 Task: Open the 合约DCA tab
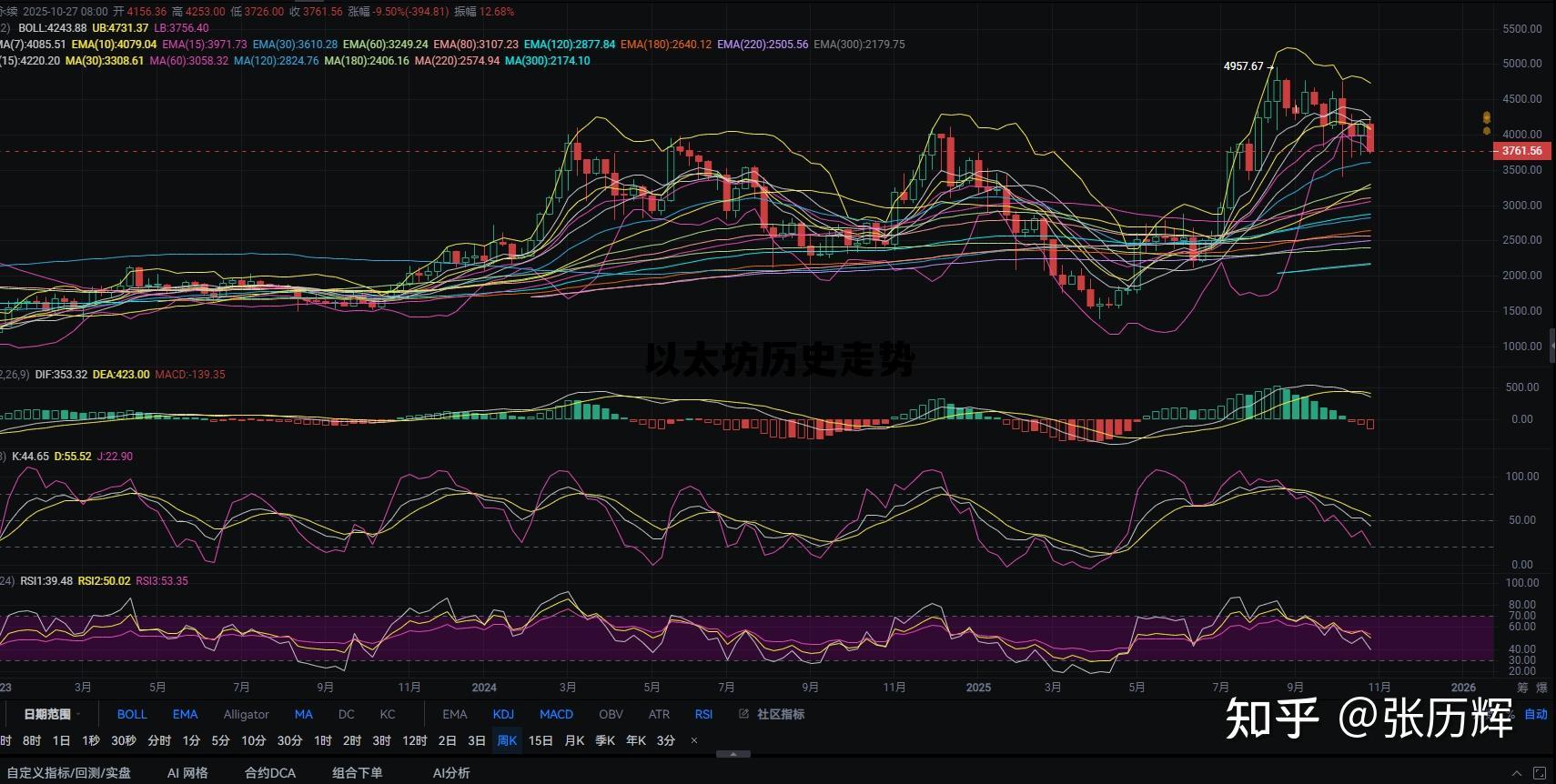(x=269, y=772)
